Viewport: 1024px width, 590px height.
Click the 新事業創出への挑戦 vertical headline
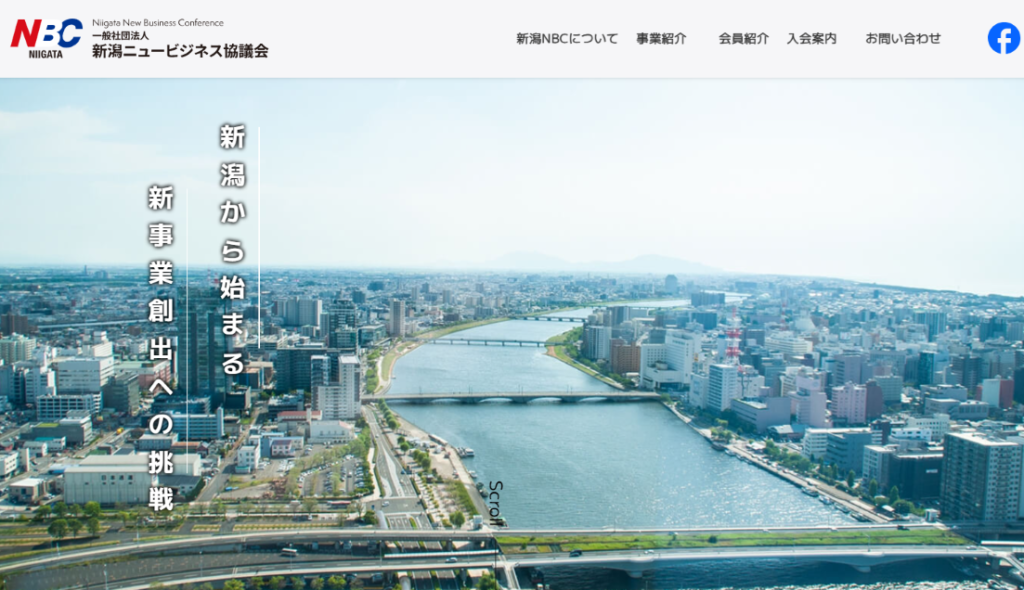tap(161, 347)
